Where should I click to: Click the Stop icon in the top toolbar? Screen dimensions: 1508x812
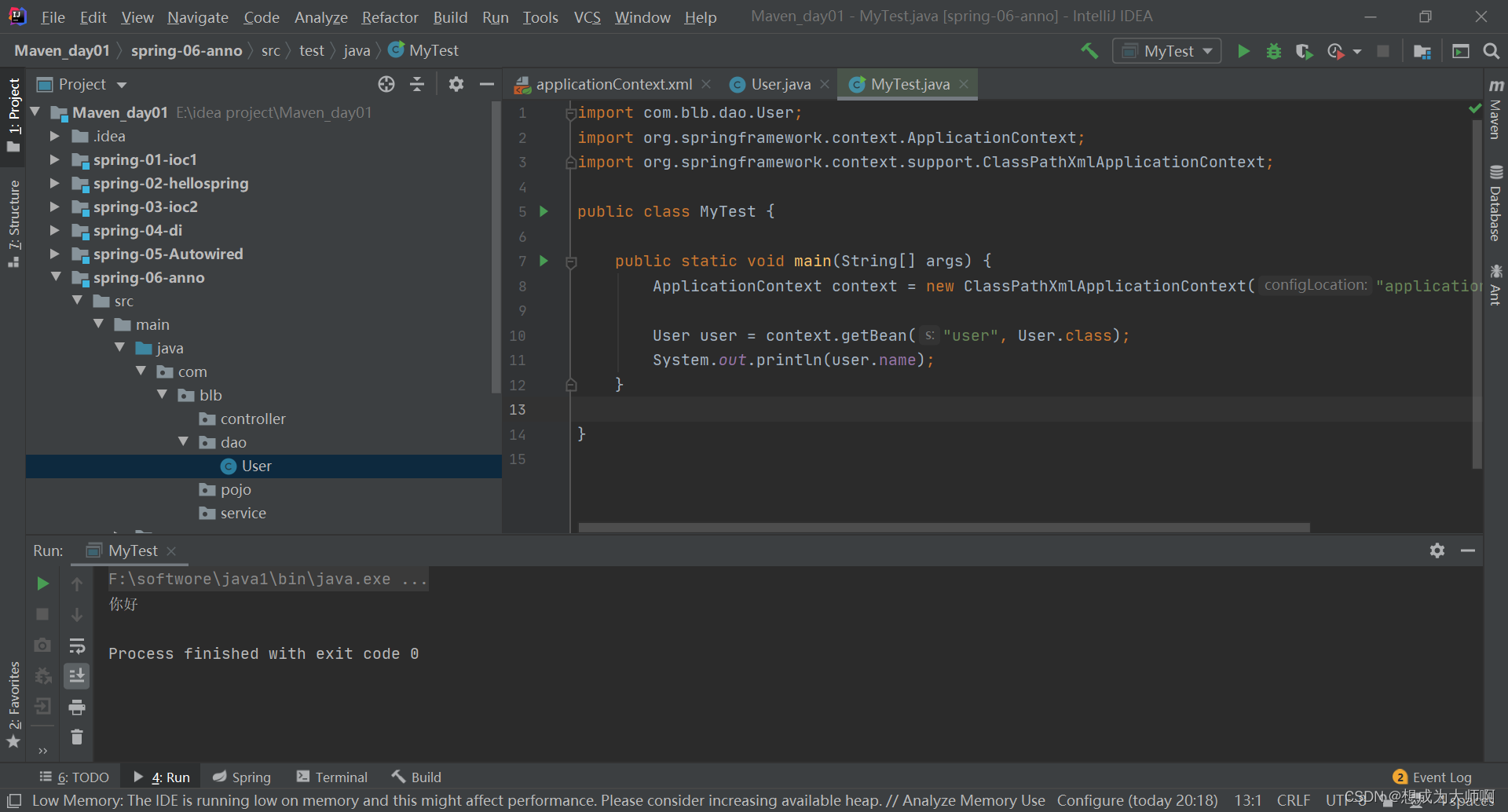[1383, 51]
